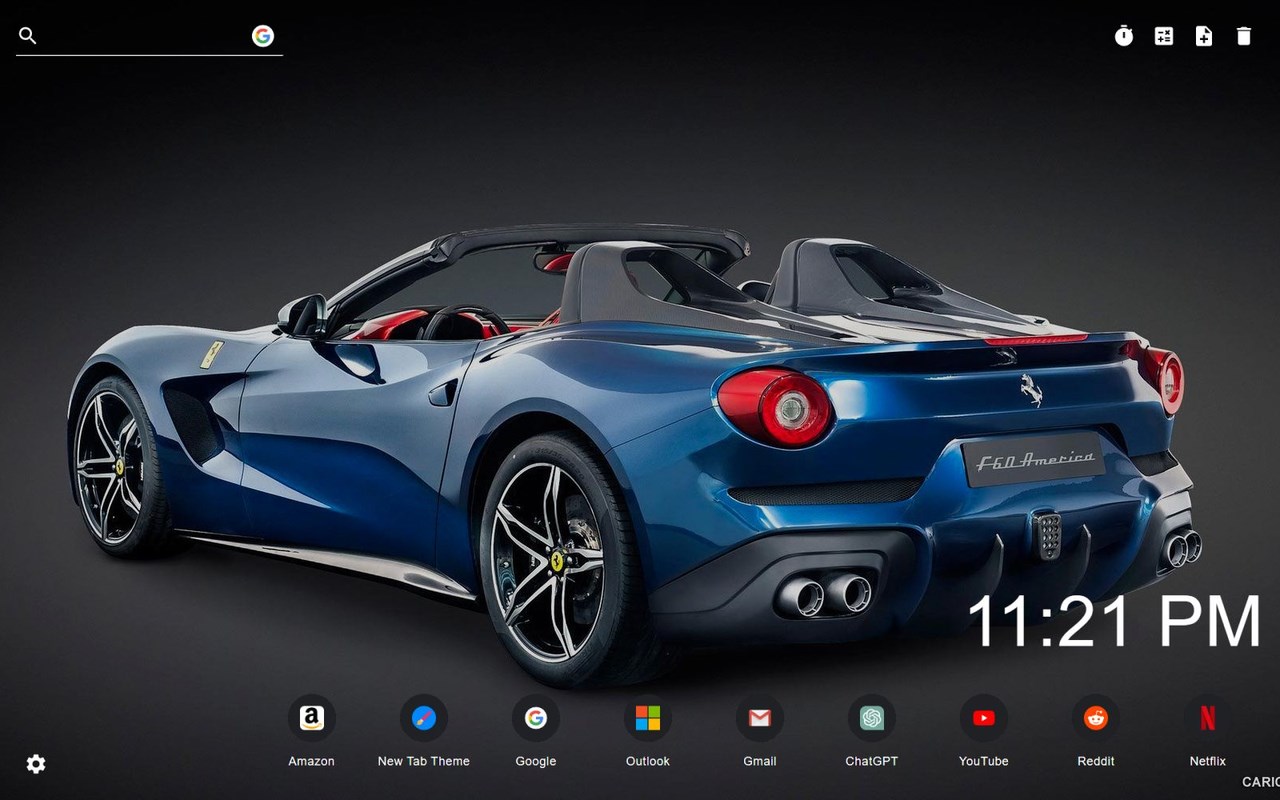Click the Reddit label text

pos(1096,761)
